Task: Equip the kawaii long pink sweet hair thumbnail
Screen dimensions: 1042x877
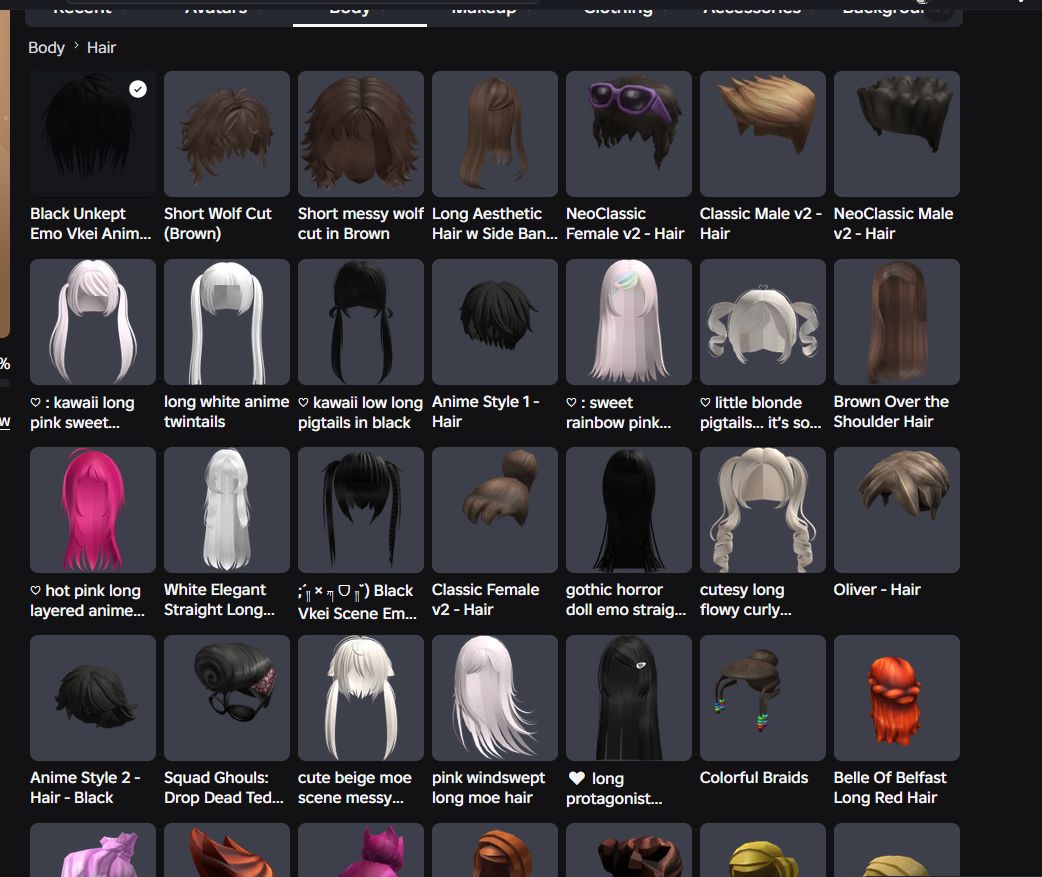Action: coord(93,322)
